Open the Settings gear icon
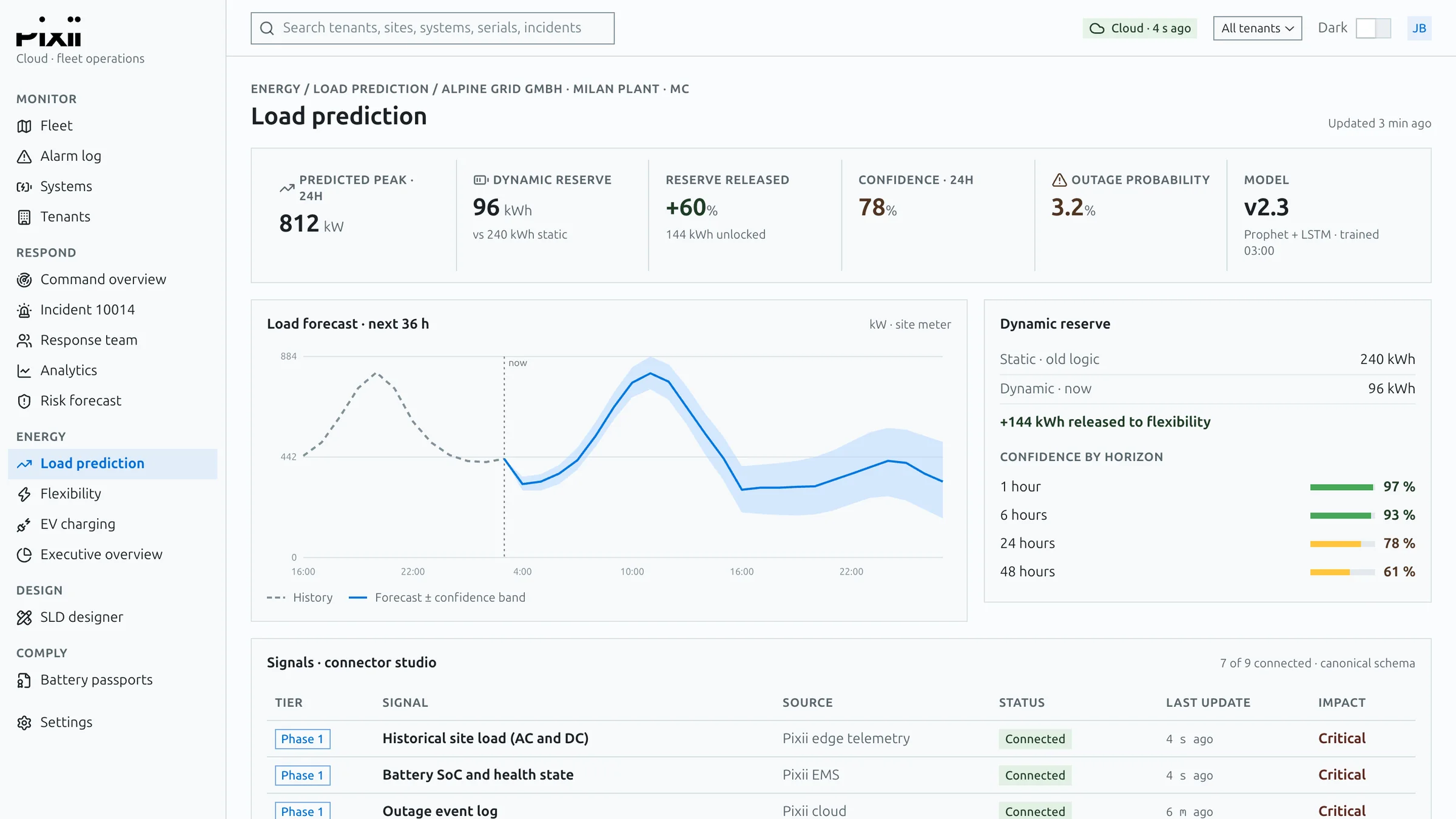Viewport: 1456px width, 819px height. coord(24,723)
